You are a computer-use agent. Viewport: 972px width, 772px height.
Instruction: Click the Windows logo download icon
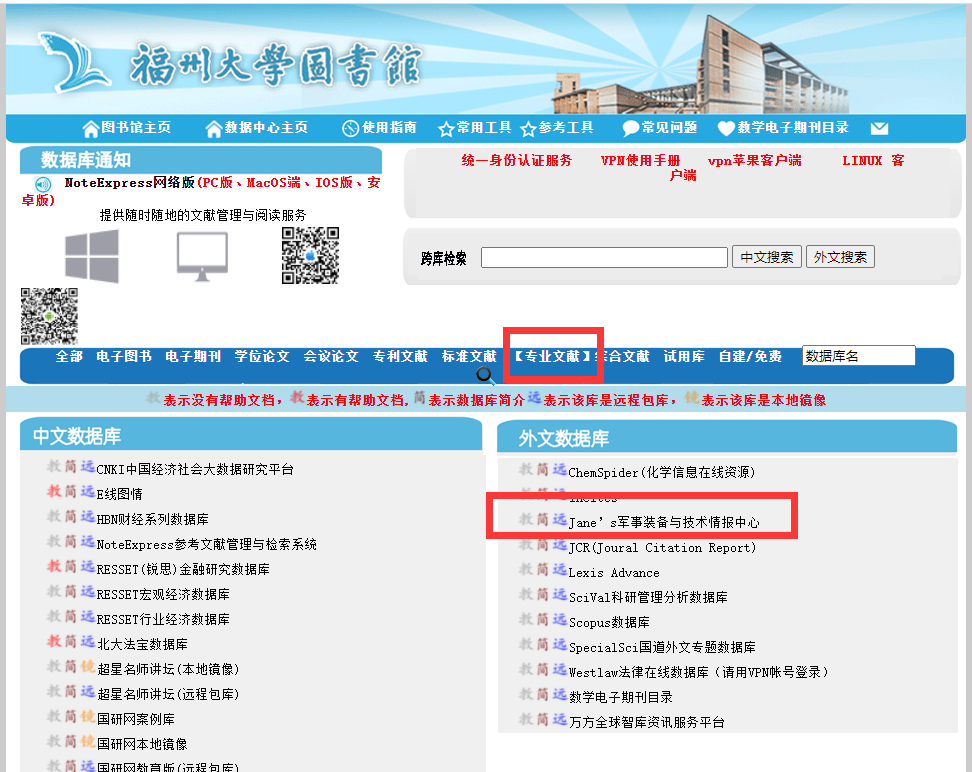click(x=92, y=257)
